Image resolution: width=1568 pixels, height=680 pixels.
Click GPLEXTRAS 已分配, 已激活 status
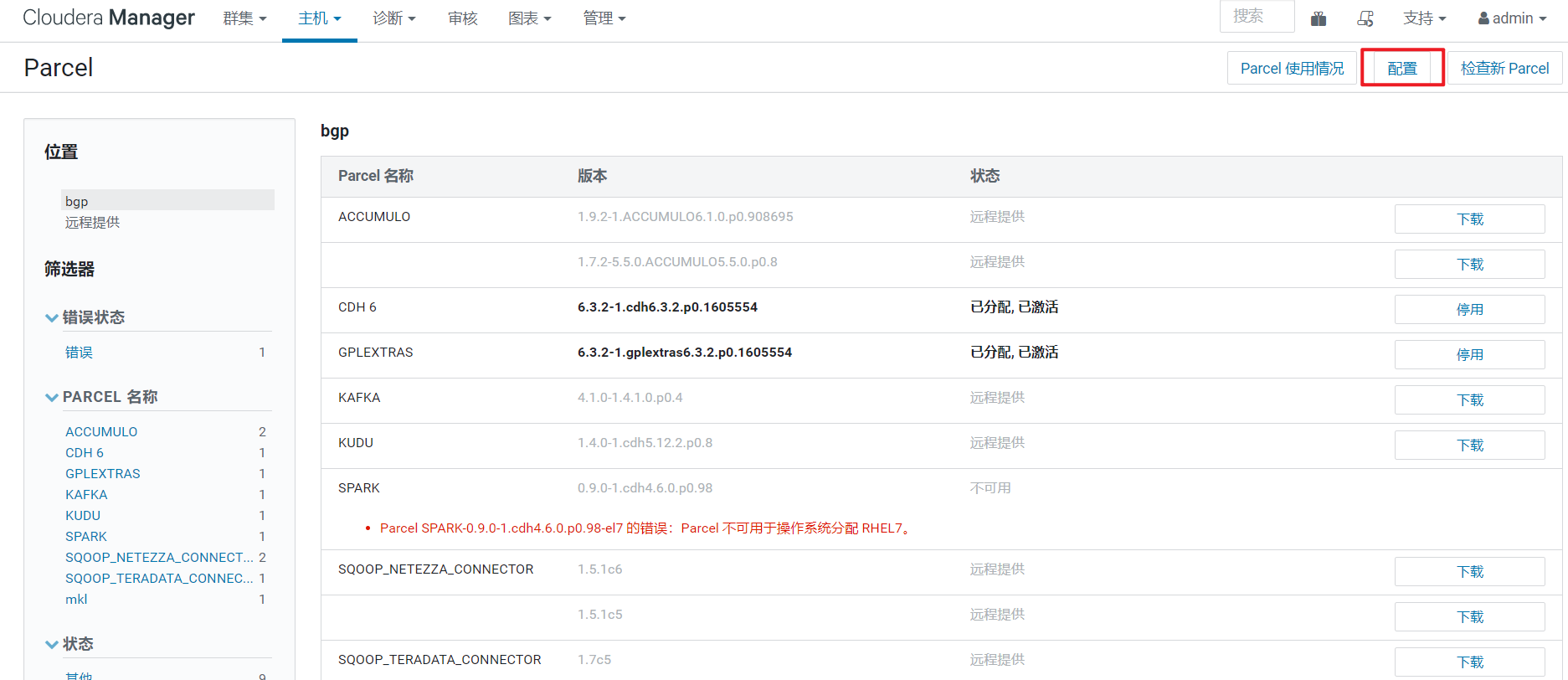click(x=1014, y=353)
